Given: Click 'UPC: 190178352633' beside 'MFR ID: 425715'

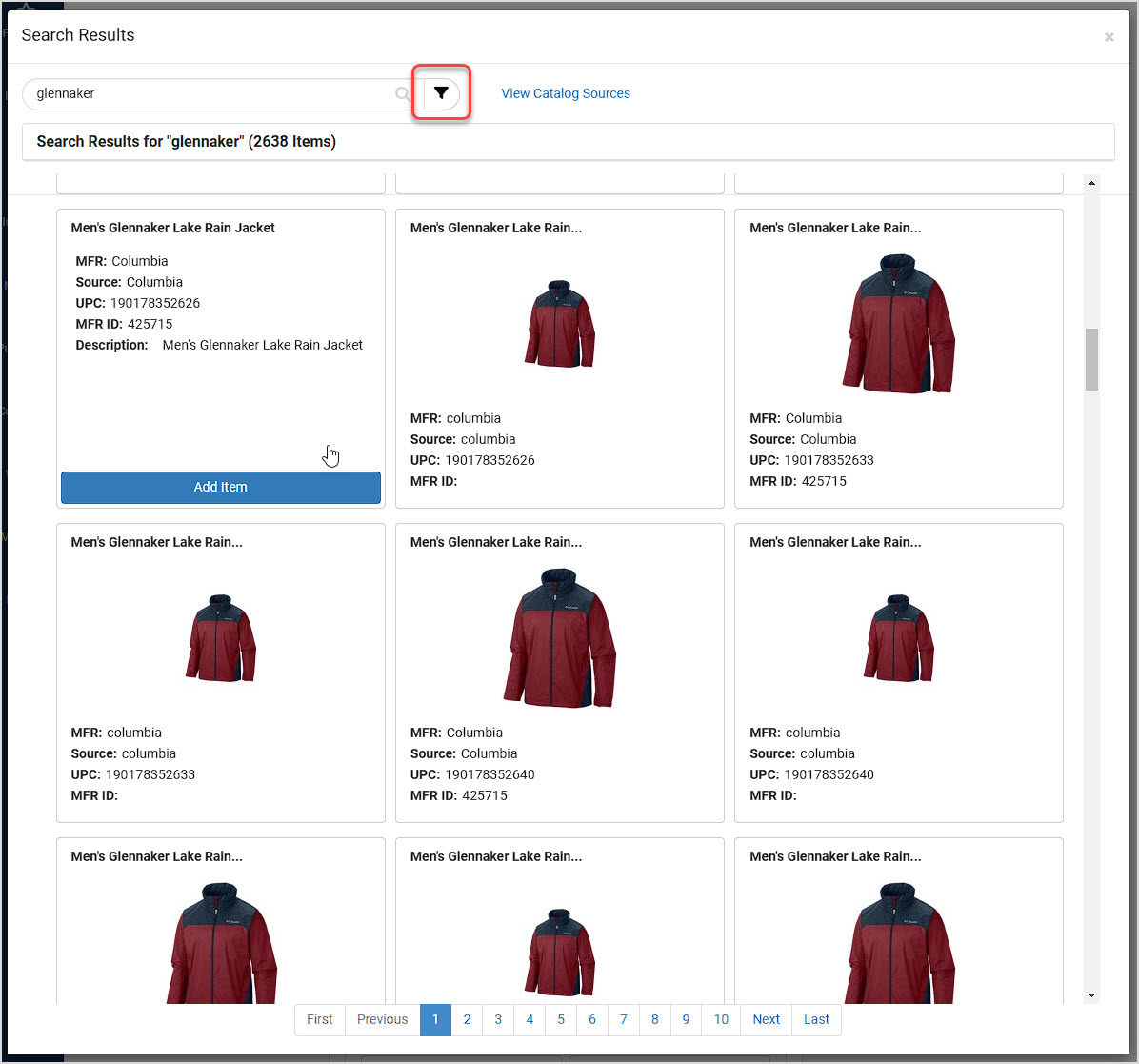Looking at the screenshot, I should click(811, 460).
